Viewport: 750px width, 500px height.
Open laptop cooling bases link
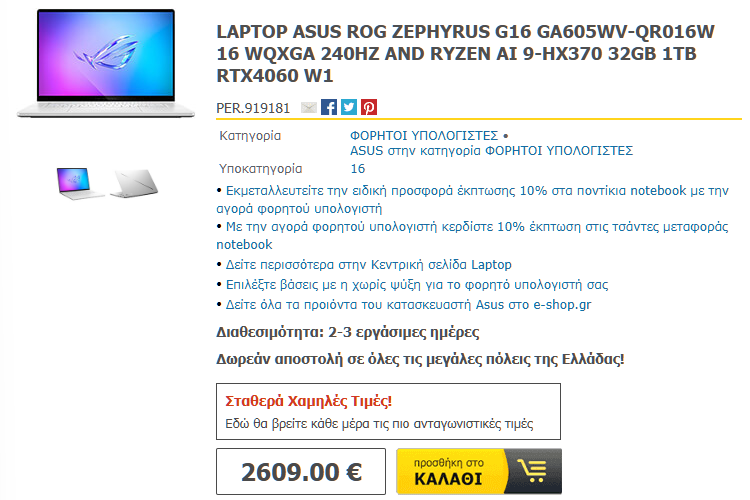click(x=417, y=285)
